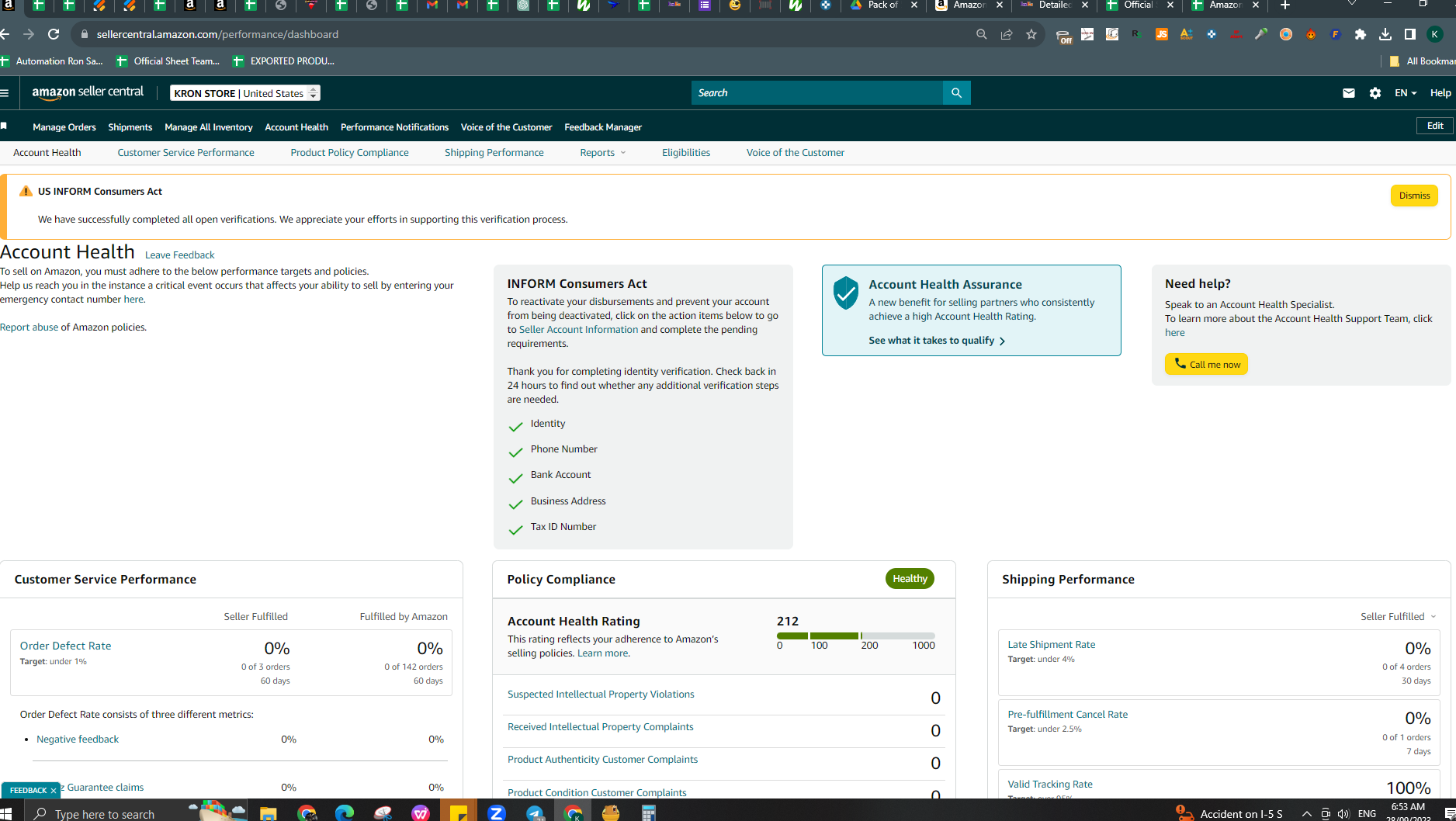Image resolution: width=1456 pixels, height=821 pixels.
Task: Click the Amazon Seller Central logo
Action: click(88, 92)
